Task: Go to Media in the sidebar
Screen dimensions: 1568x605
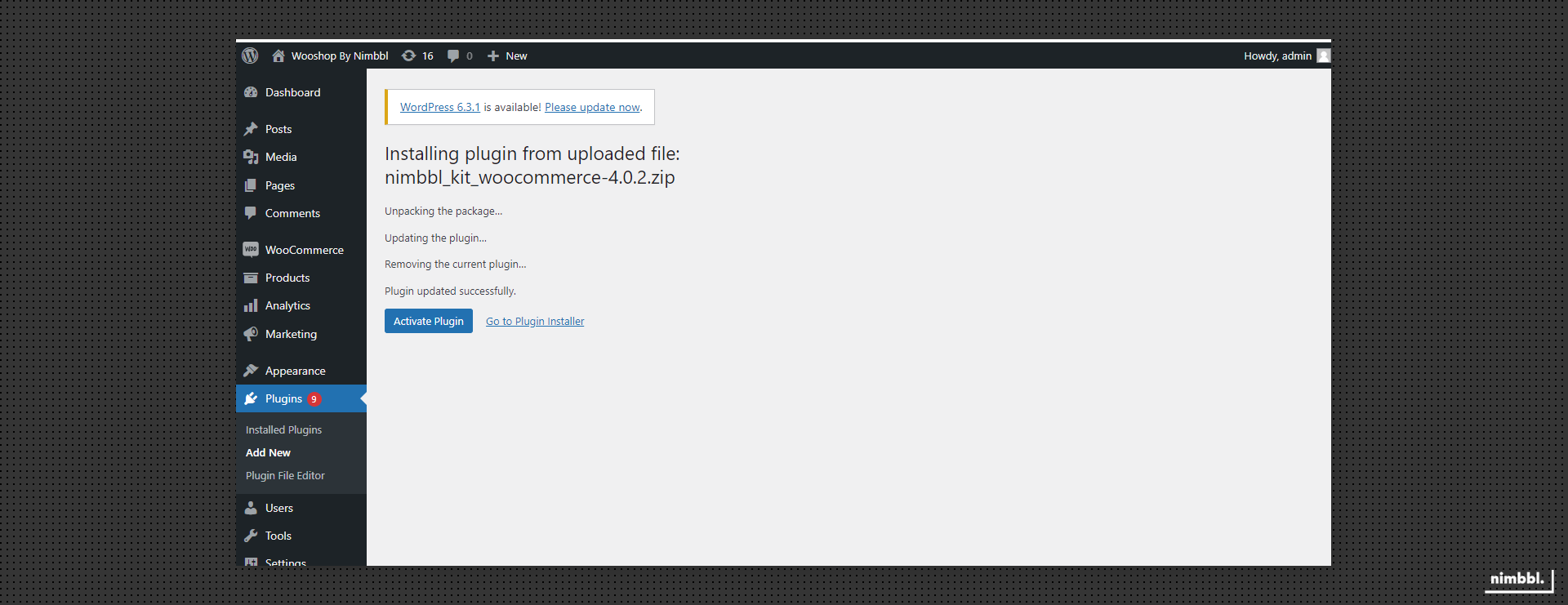Action: point(301,157)
